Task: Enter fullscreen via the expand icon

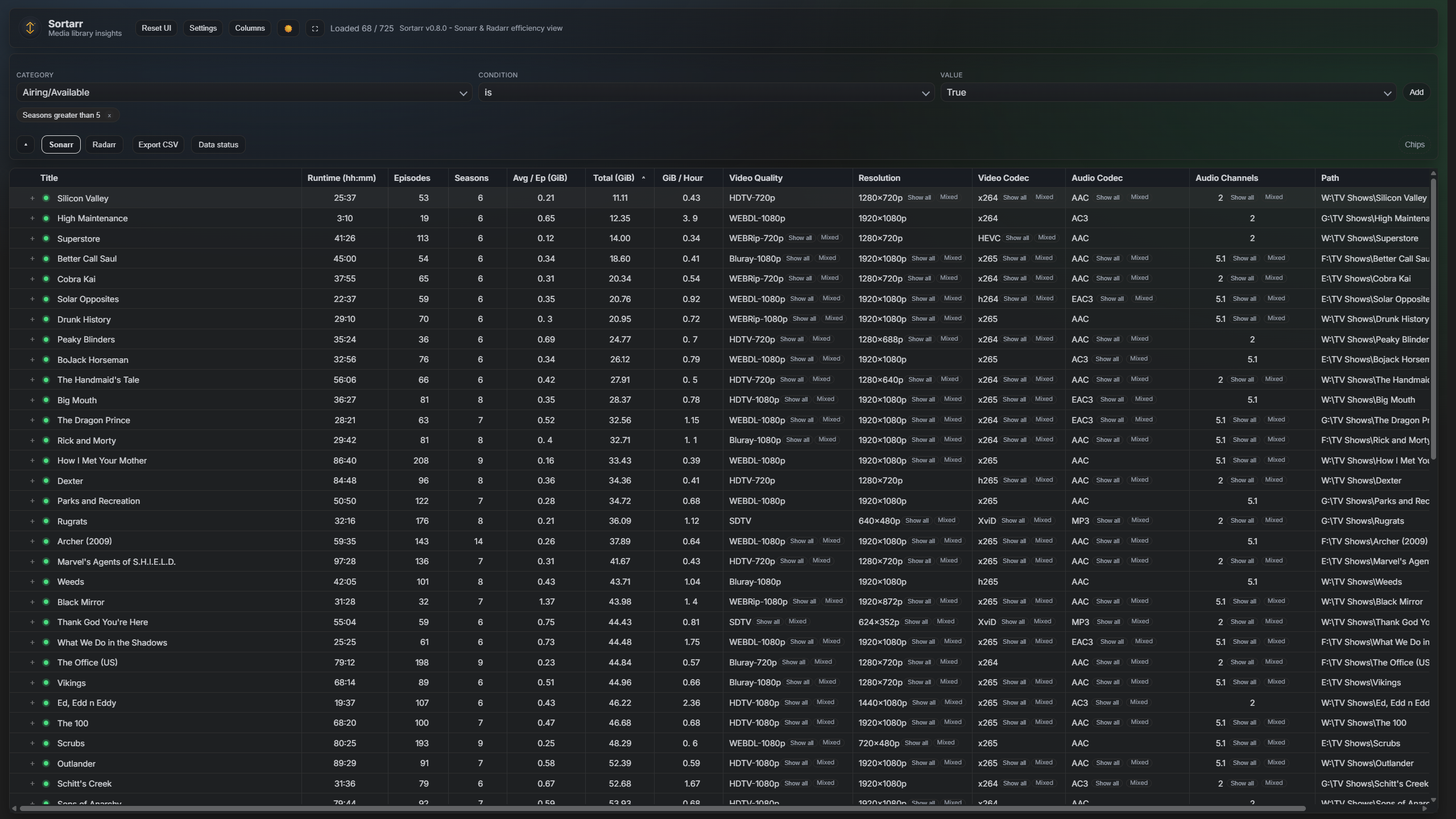Action: tap(315, 28)
